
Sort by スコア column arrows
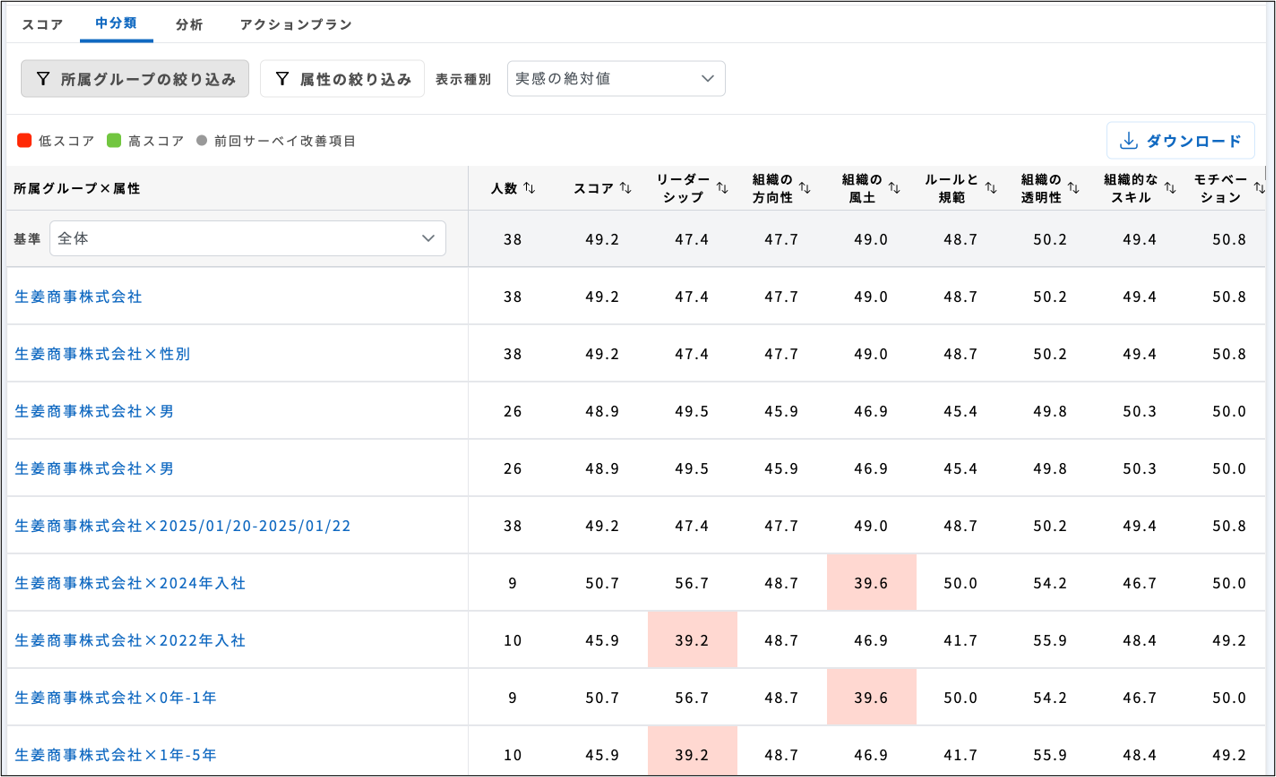pyautogui.click(x=625, y=188)
